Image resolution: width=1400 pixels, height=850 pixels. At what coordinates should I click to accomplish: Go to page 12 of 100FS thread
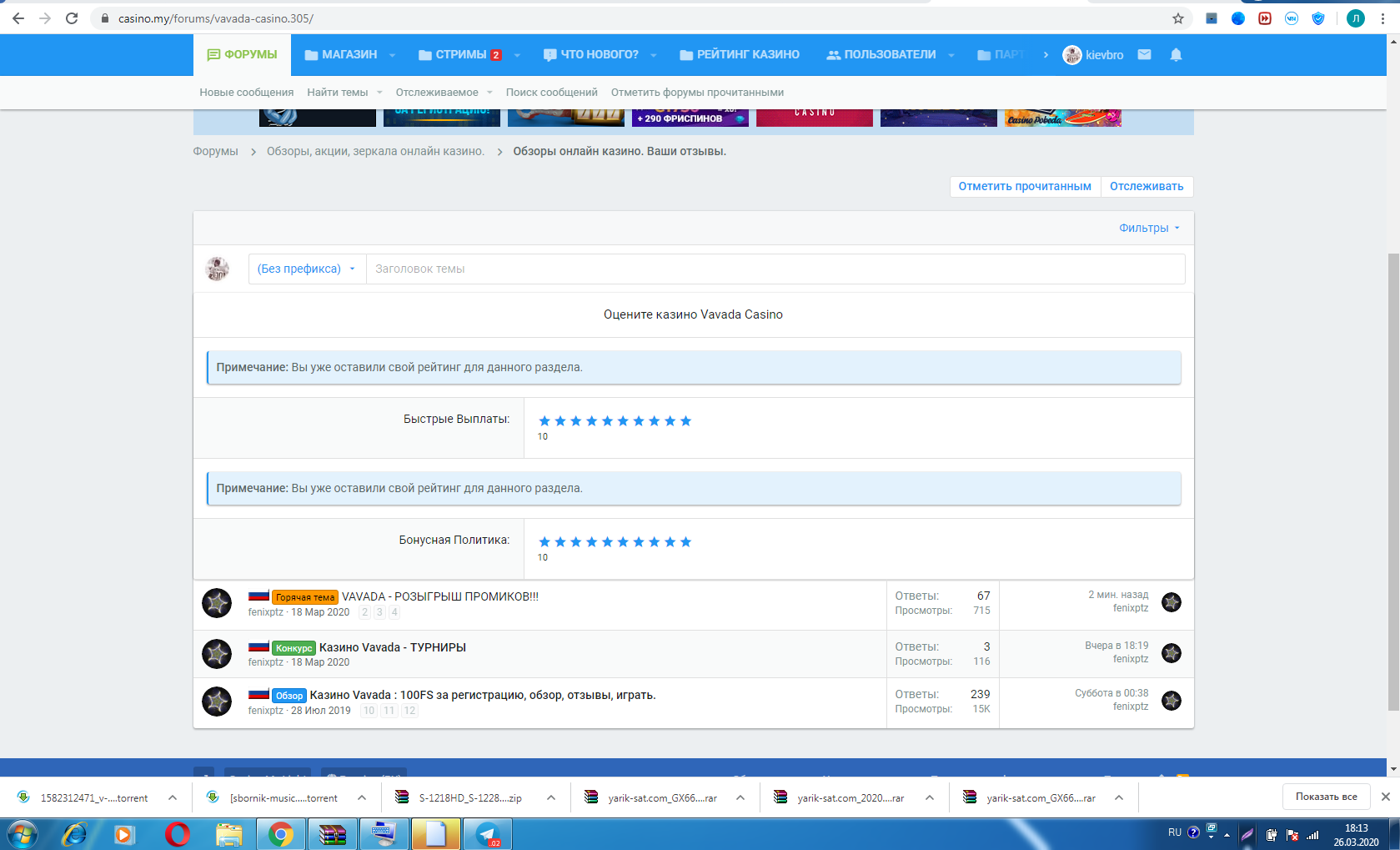[x=409, y=711]
